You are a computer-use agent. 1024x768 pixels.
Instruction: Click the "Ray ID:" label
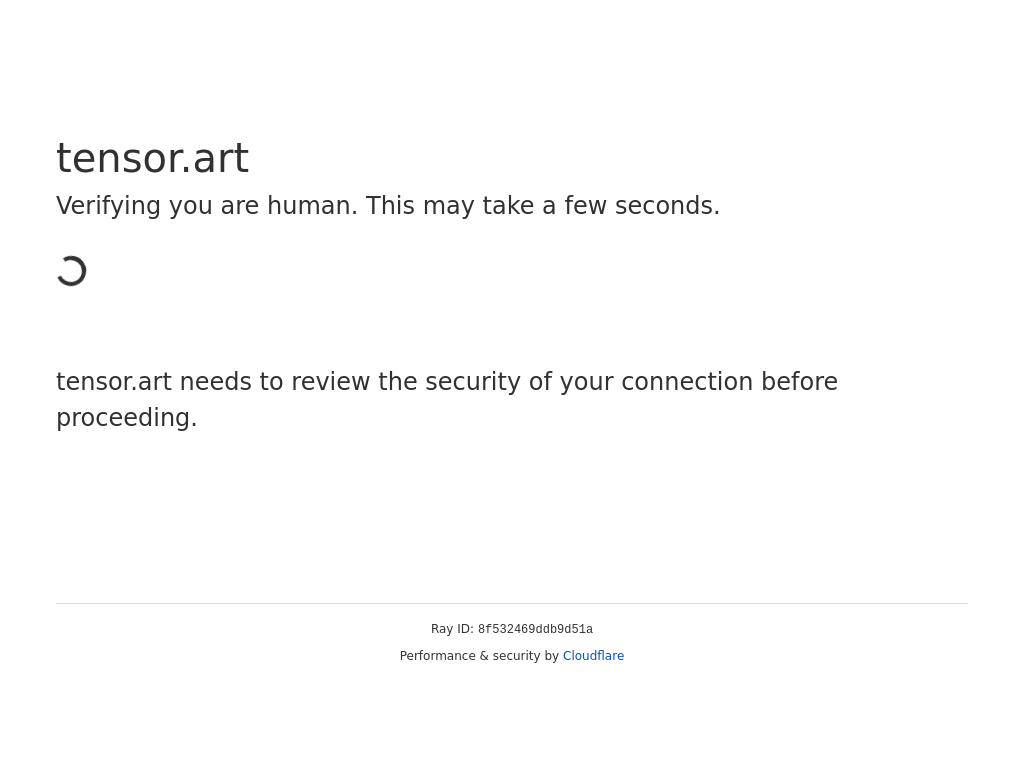452,629
